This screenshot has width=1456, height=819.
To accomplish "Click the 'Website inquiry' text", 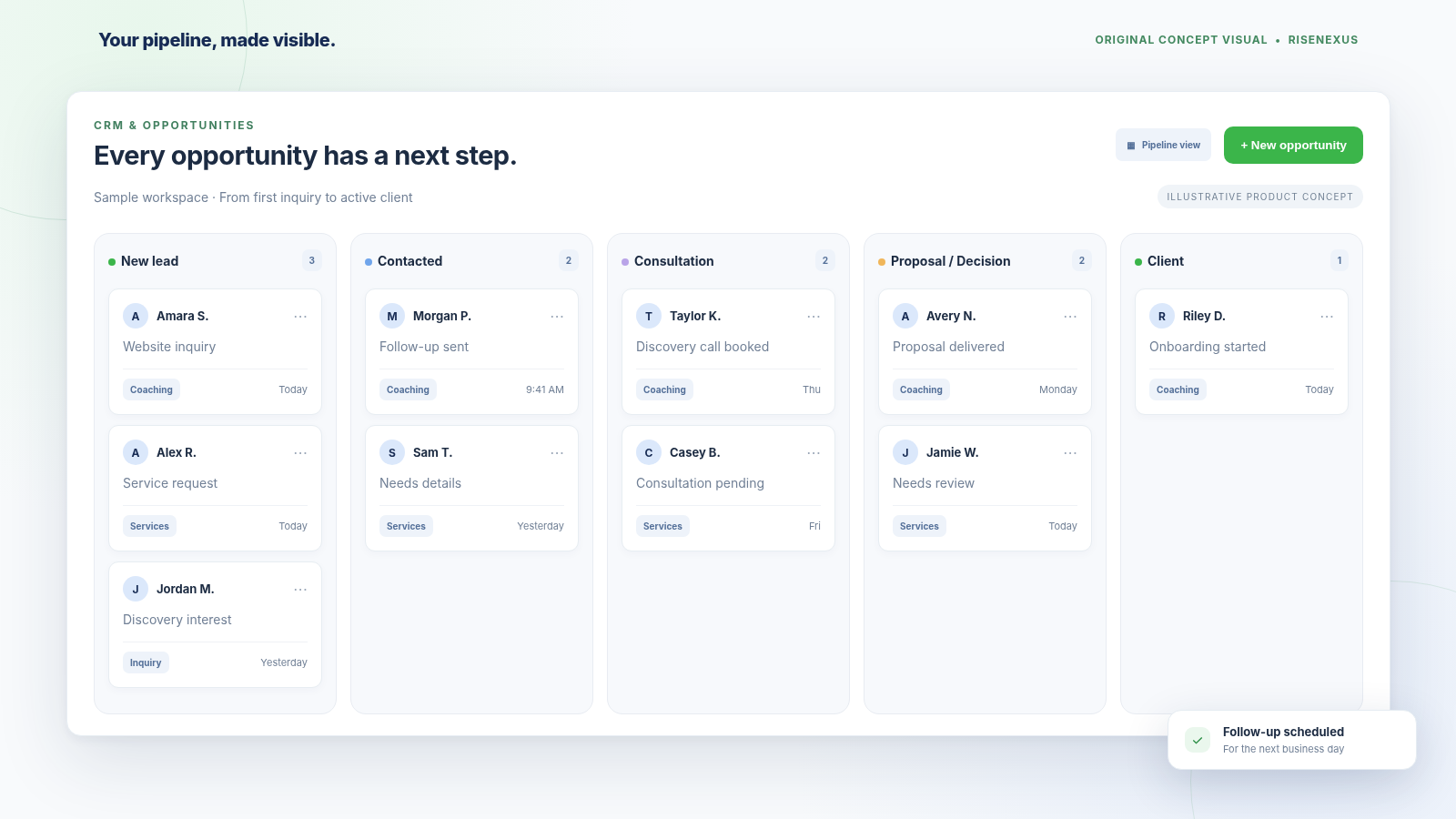I will pos(169,347).
